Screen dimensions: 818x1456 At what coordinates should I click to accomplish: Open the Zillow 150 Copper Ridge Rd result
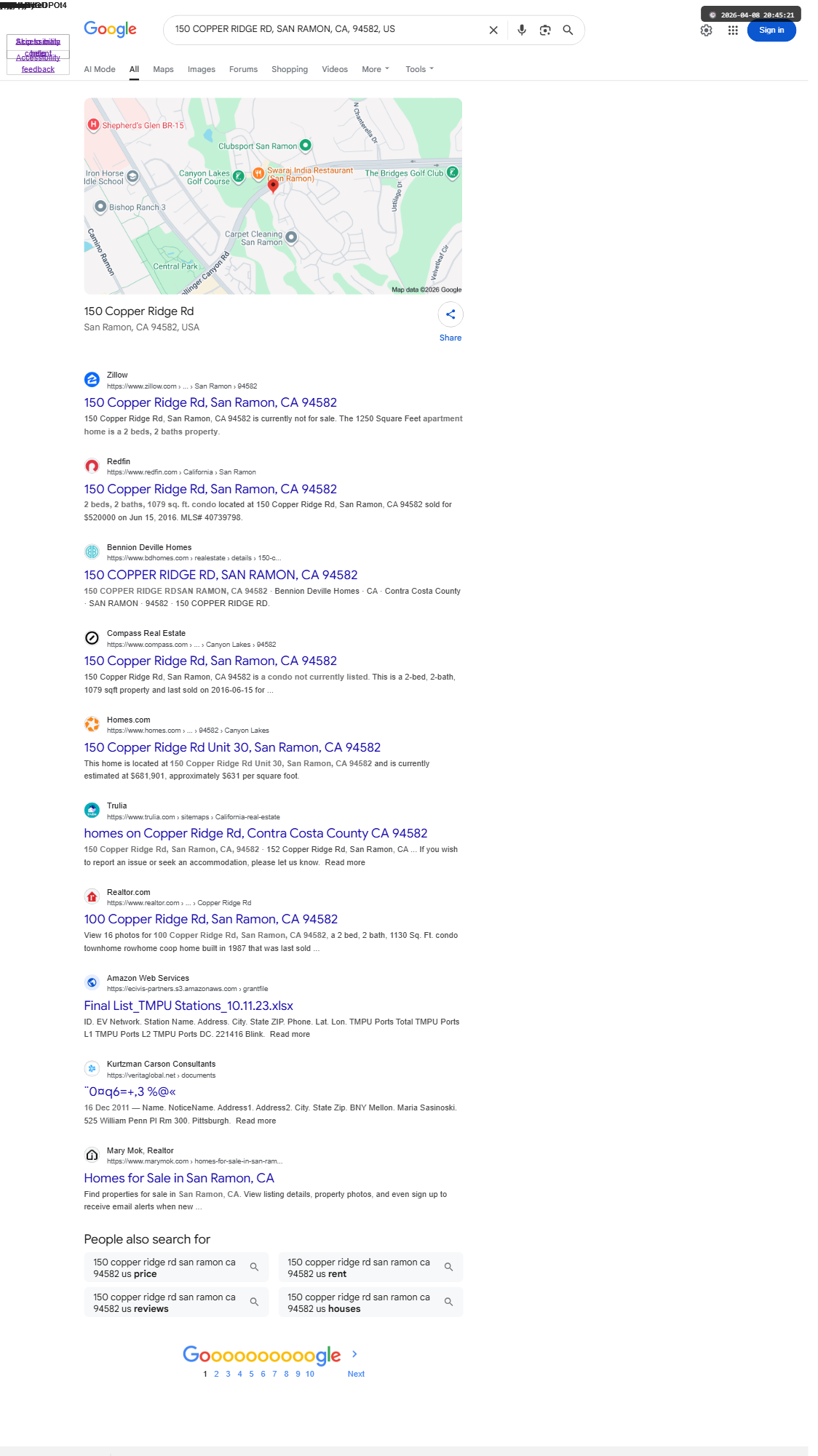click(x=210, y=402)
